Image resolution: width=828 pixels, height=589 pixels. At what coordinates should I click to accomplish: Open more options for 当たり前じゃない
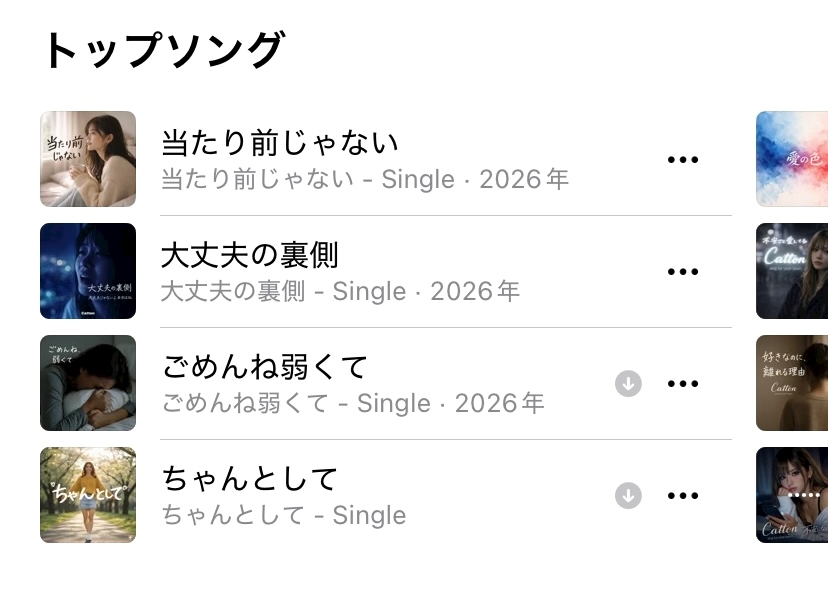coord(682,160)
